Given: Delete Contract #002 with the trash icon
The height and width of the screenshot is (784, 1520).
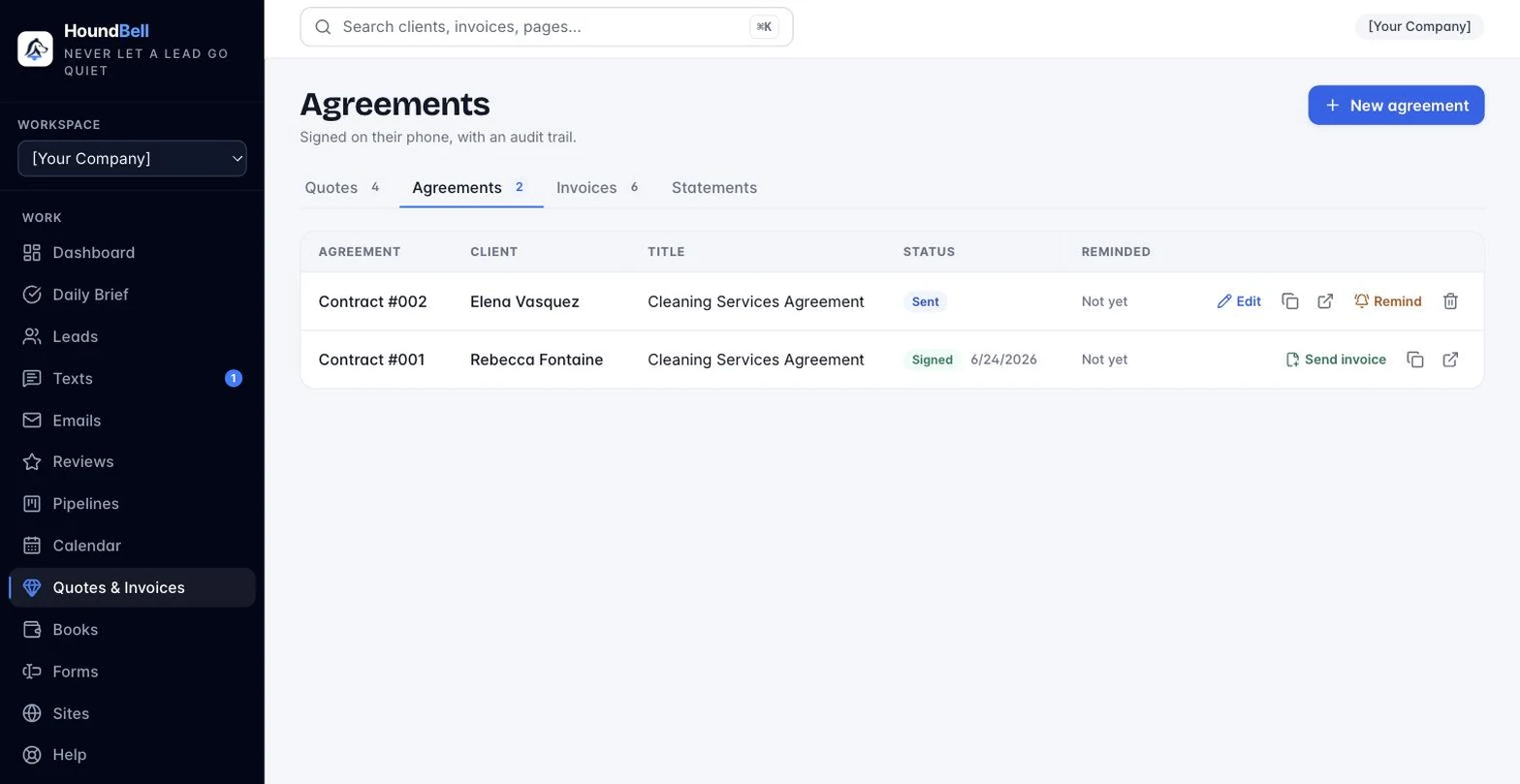Looking at the screenshot, I should pyautogui.click(x=1450, y=301).
